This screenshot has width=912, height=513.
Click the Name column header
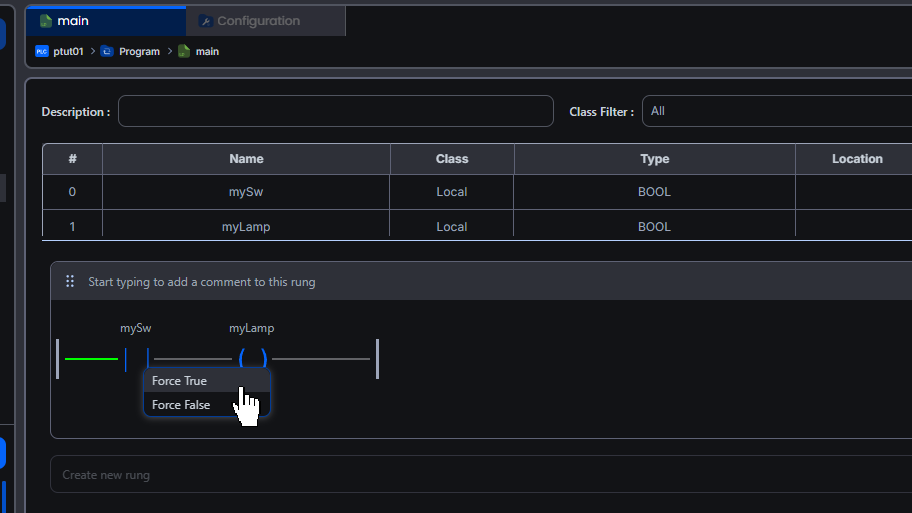[246, 159]
